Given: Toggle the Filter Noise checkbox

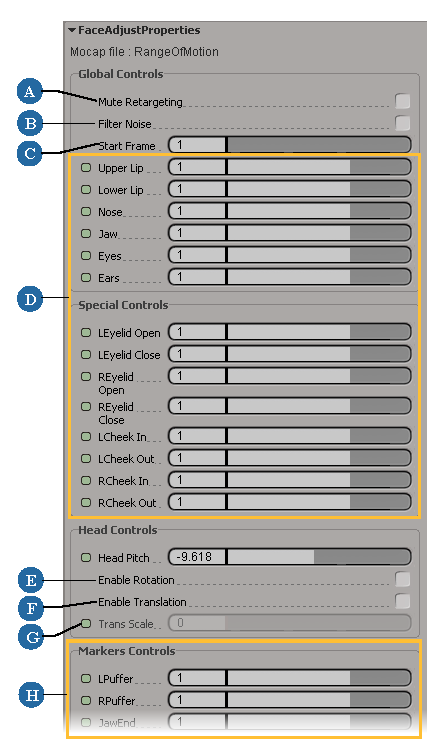Looking at the screenshot, I should pyautogui.click(x=403, y=123).
